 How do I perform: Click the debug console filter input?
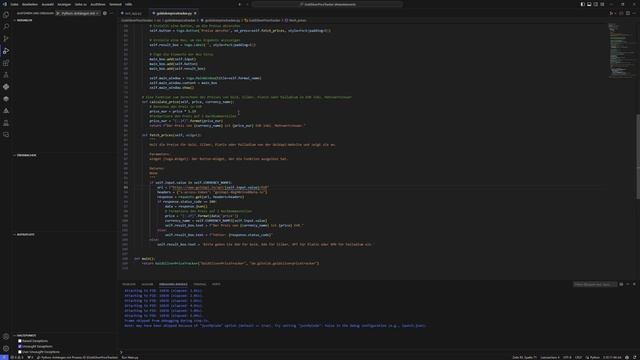coord(595,284)
